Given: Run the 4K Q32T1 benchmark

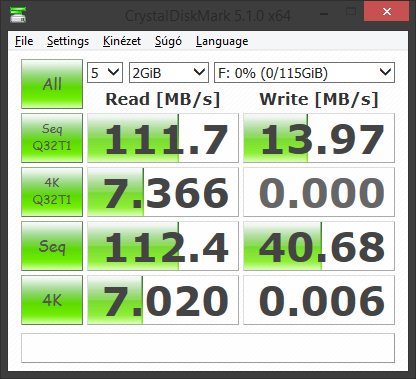Looking at the screenshot, I should (x=52, y=192).
